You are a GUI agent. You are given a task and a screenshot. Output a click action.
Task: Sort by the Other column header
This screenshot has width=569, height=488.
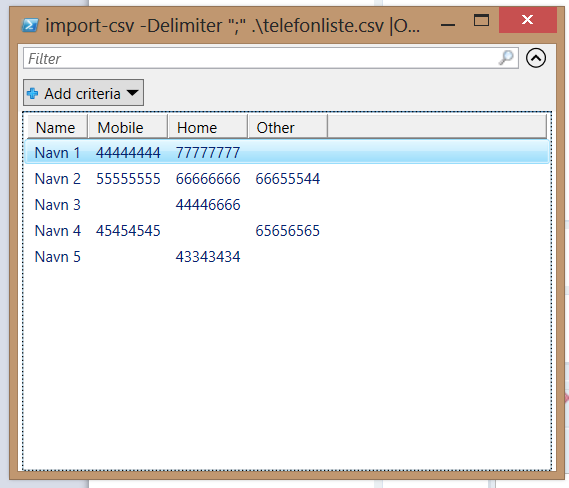(288, 127)
